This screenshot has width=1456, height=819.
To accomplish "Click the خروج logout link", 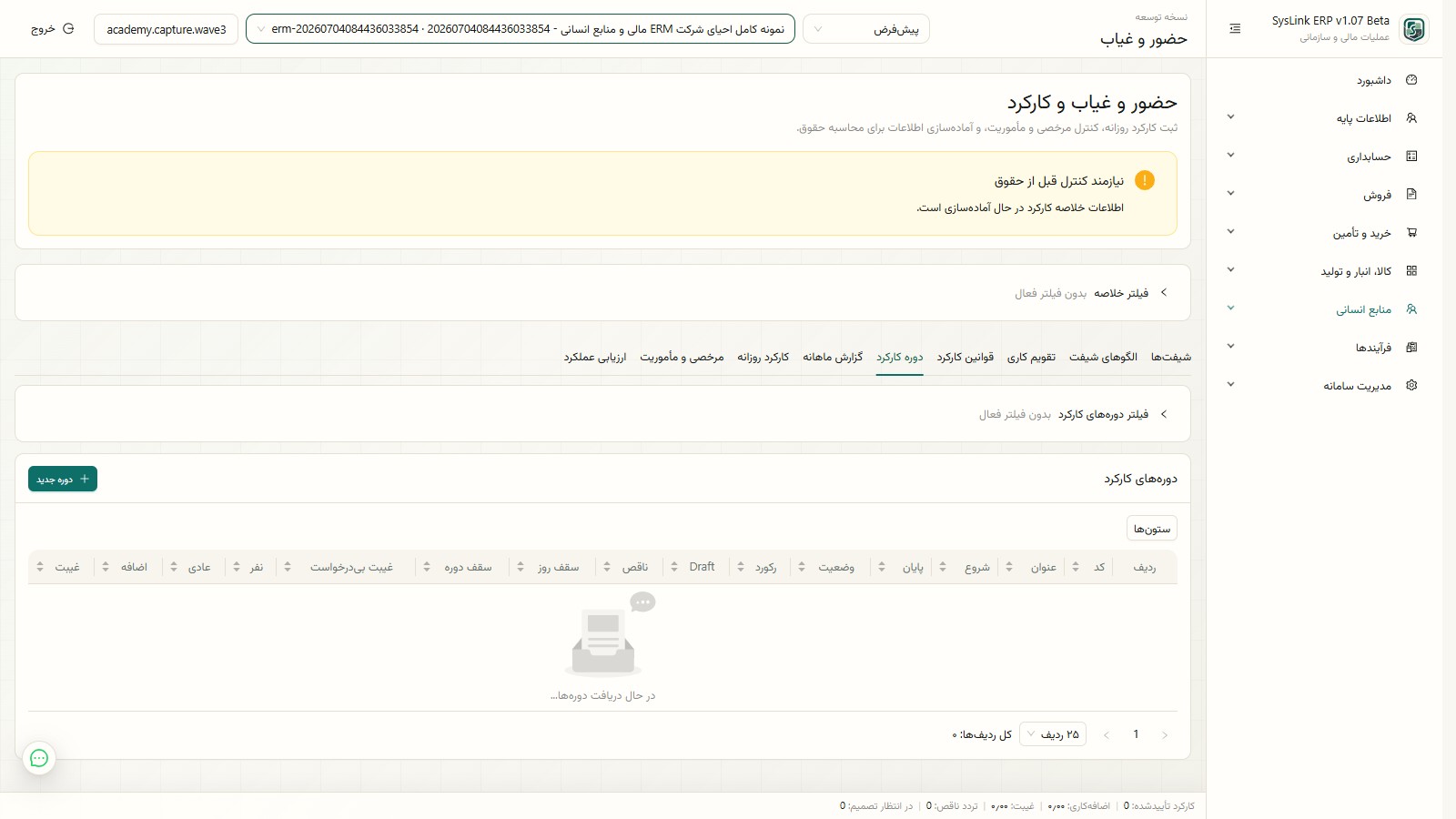I will [x=53, y=29].
